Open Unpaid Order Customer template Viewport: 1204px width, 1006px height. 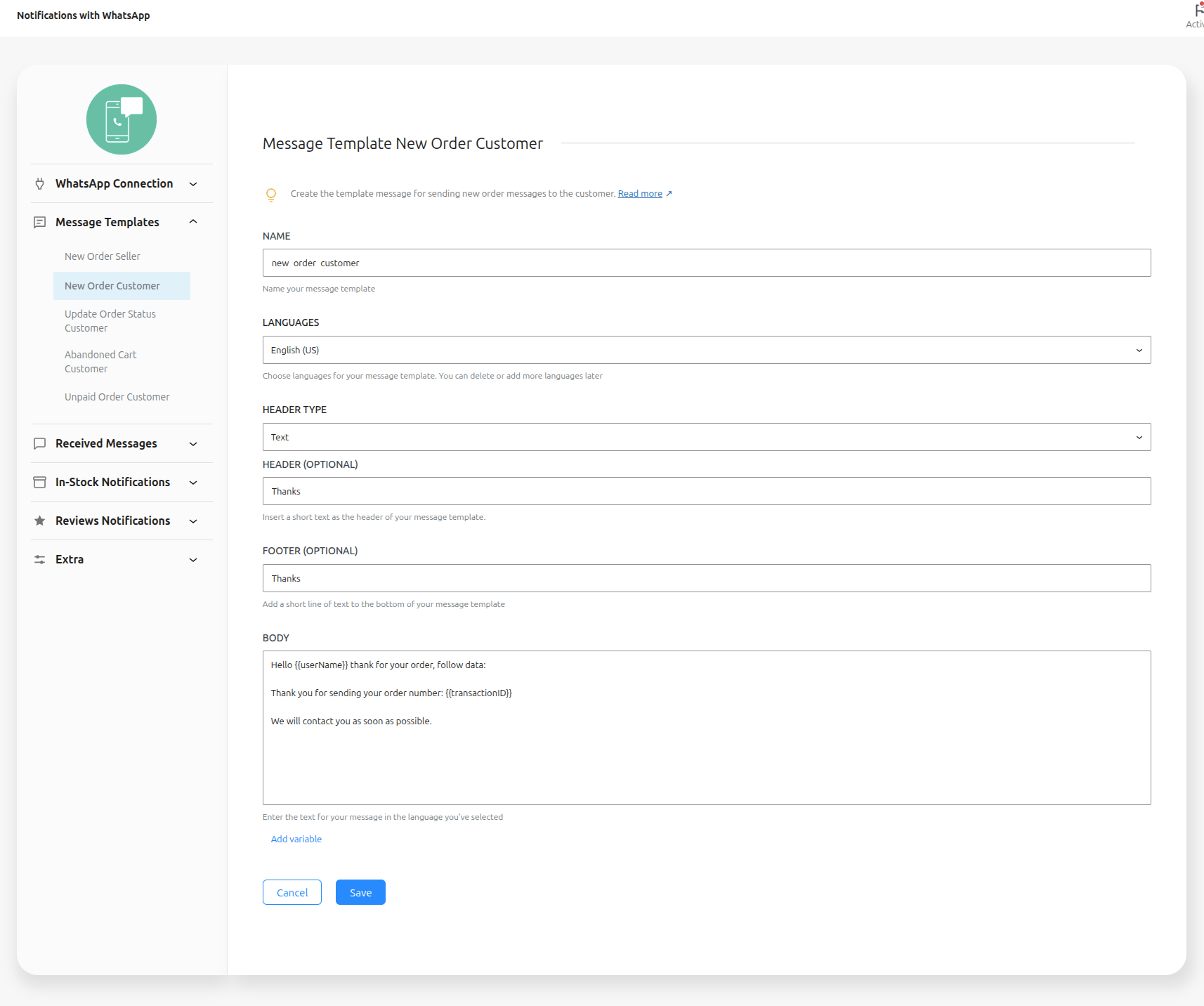(x=117, y=397)
